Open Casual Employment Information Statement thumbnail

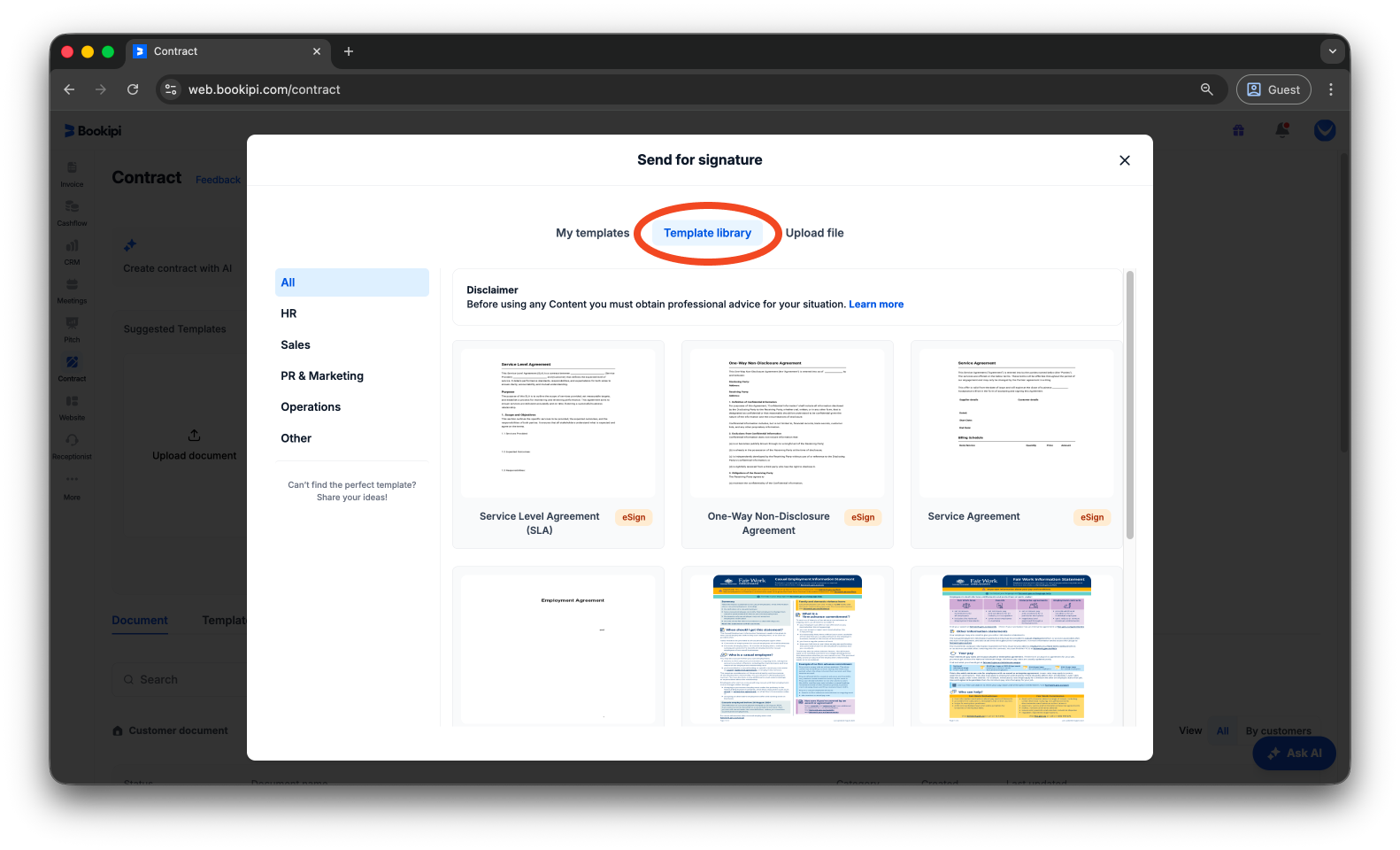[788, 649]
